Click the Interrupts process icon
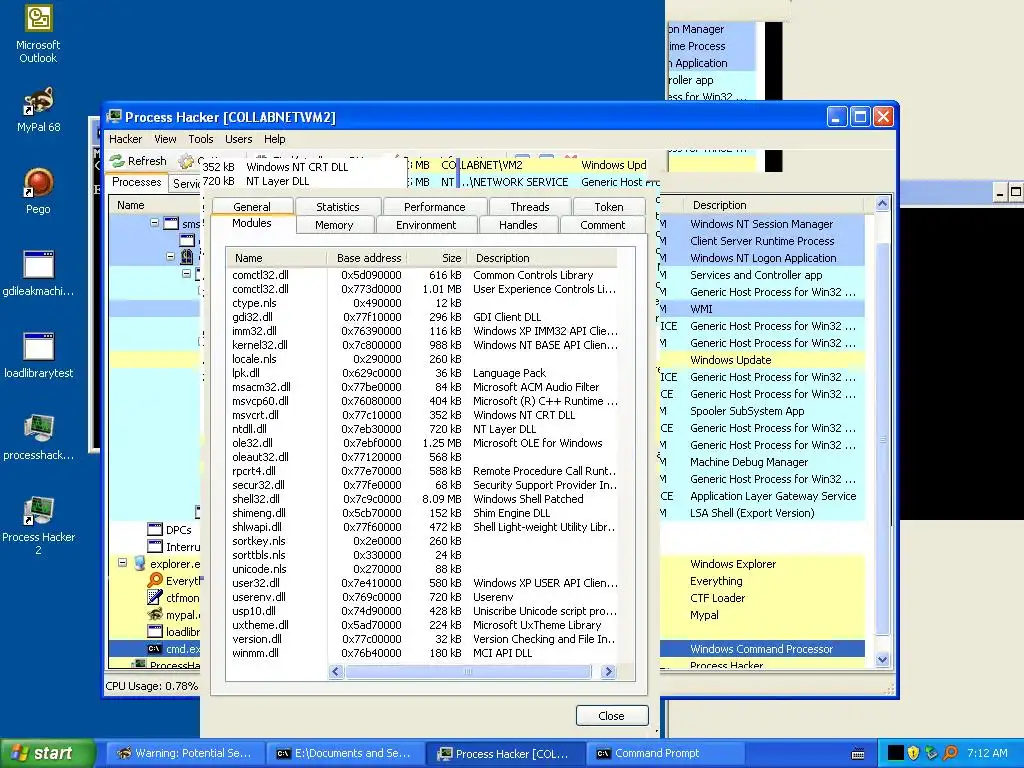 tap(155, 547)
